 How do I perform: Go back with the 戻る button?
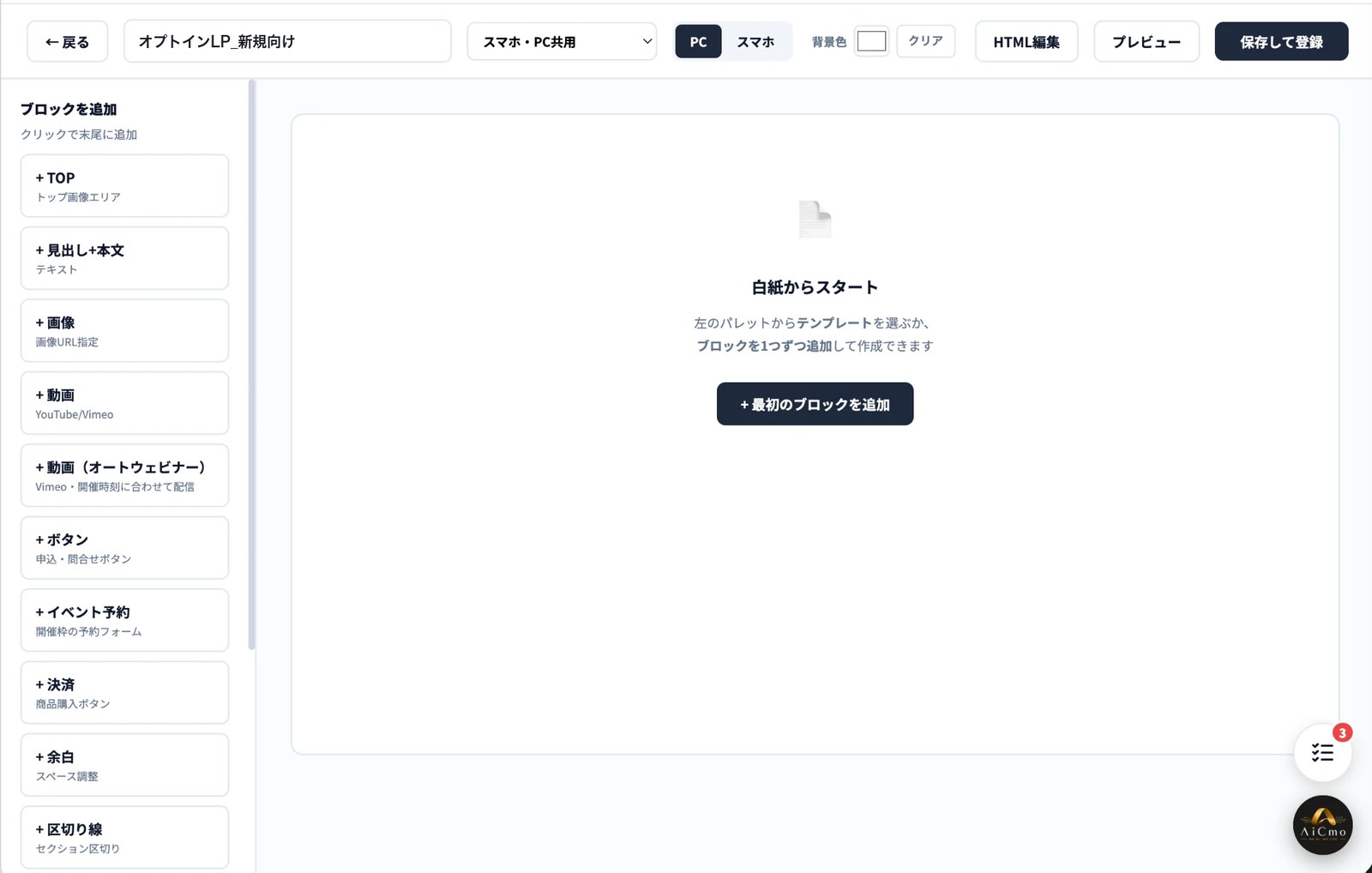pos(67,41)
